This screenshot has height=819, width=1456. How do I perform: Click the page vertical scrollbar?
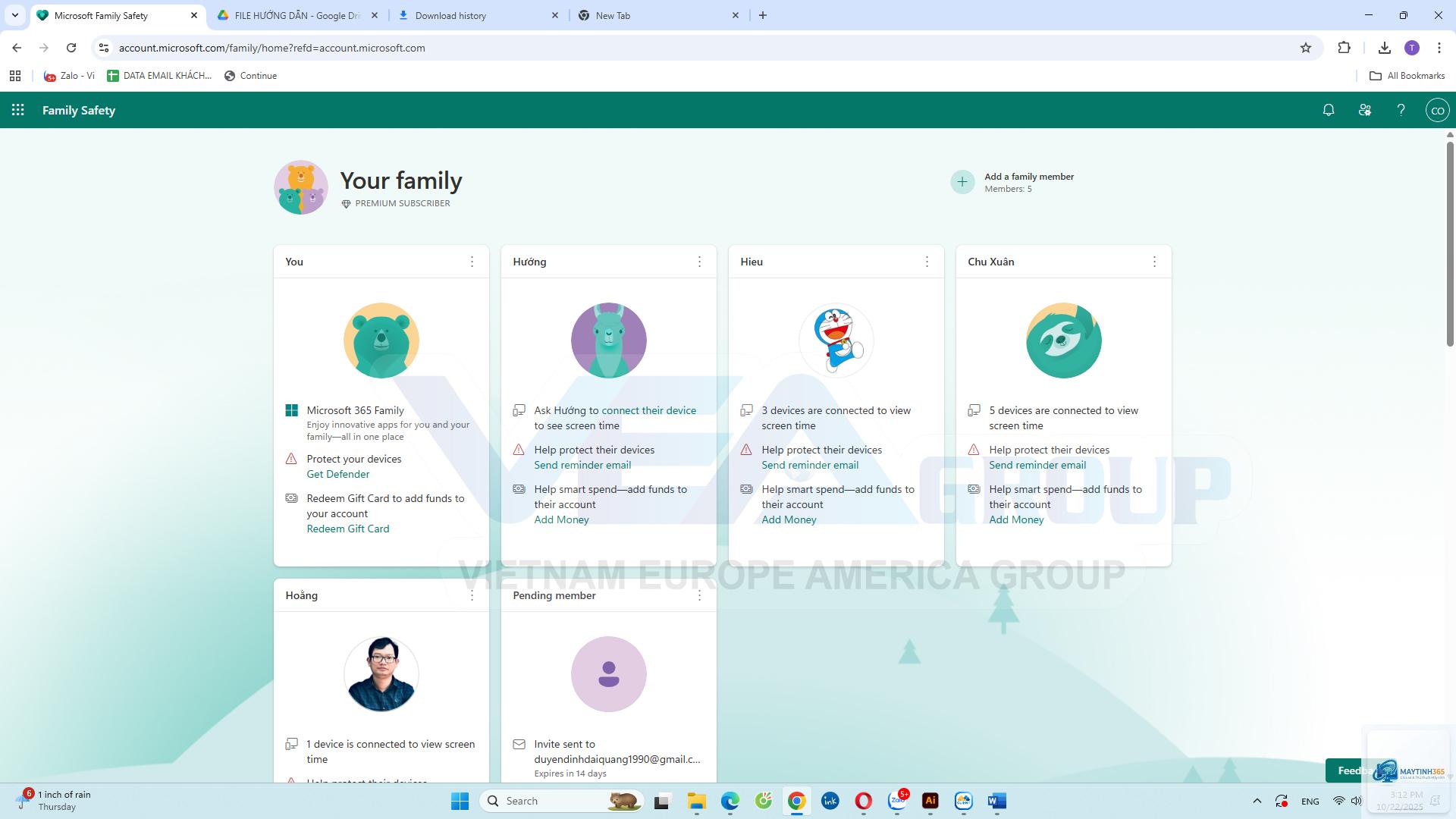click(1450, 243)
